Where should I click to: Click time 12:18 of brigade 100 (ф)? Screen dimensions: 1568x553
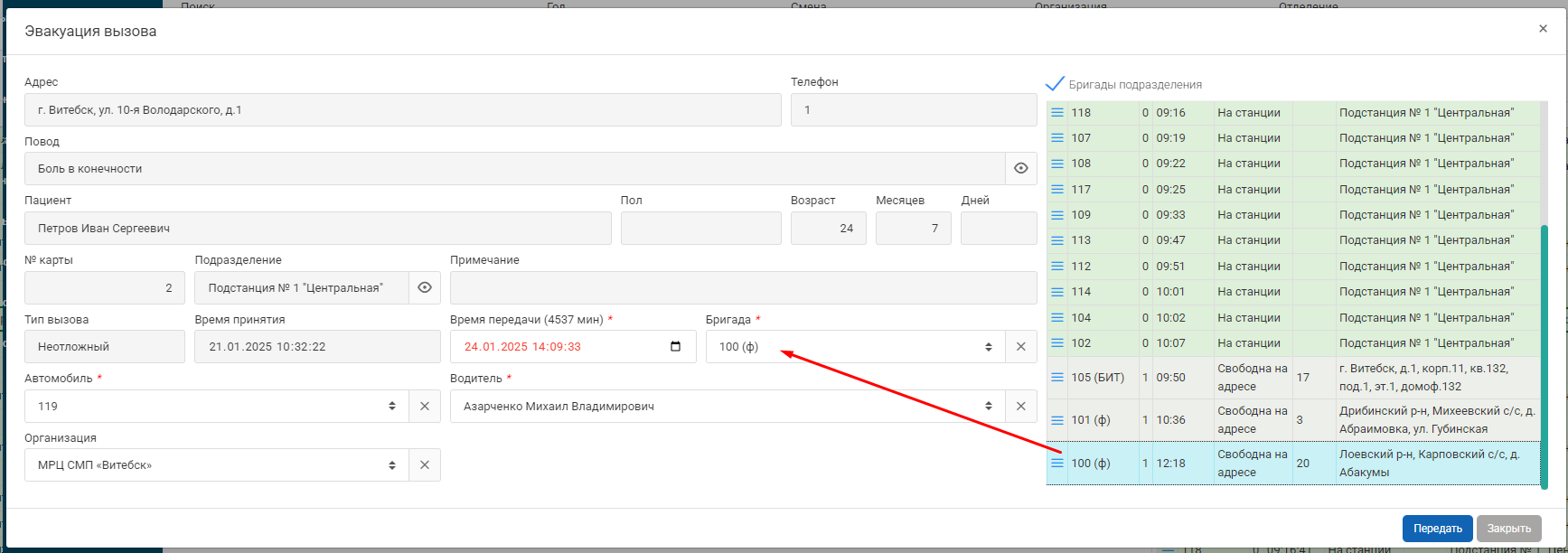click(1170, 464)
